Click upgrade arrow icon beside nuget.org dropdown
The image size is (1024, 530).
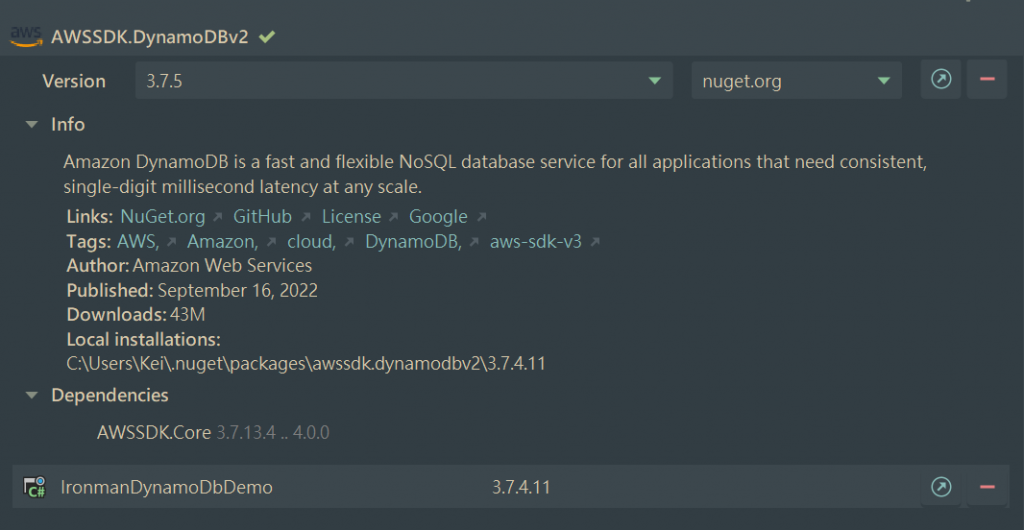pos(941,80)
